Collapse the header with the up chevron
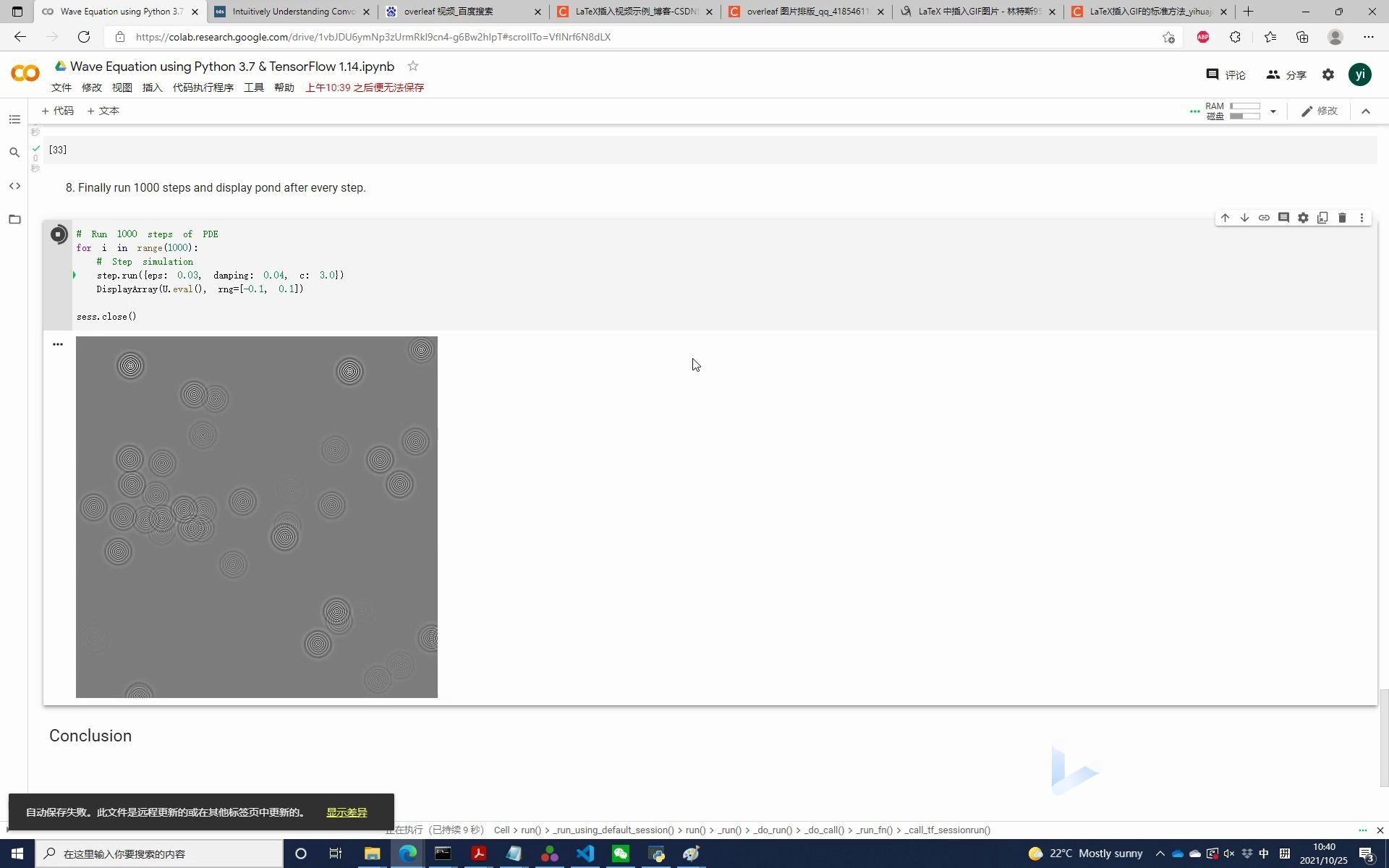 click(1365, 111)
